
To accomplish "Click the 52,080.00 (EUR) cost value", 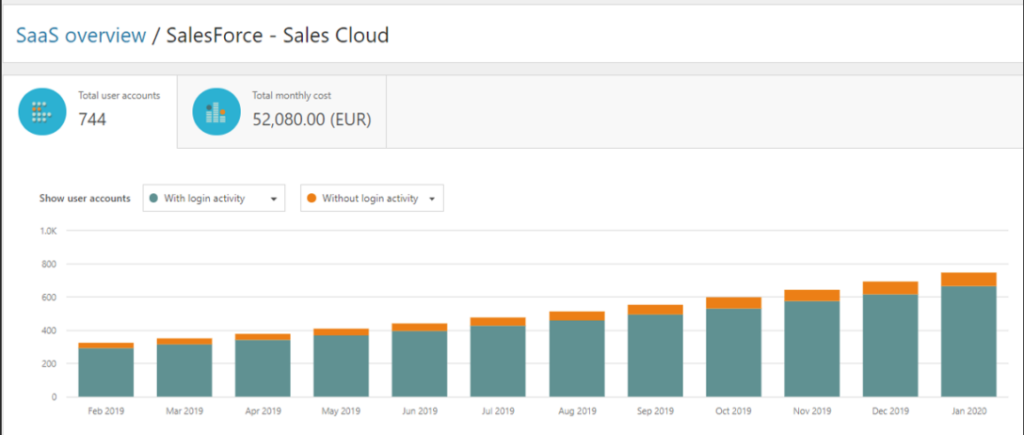I will tap(312, 120).
